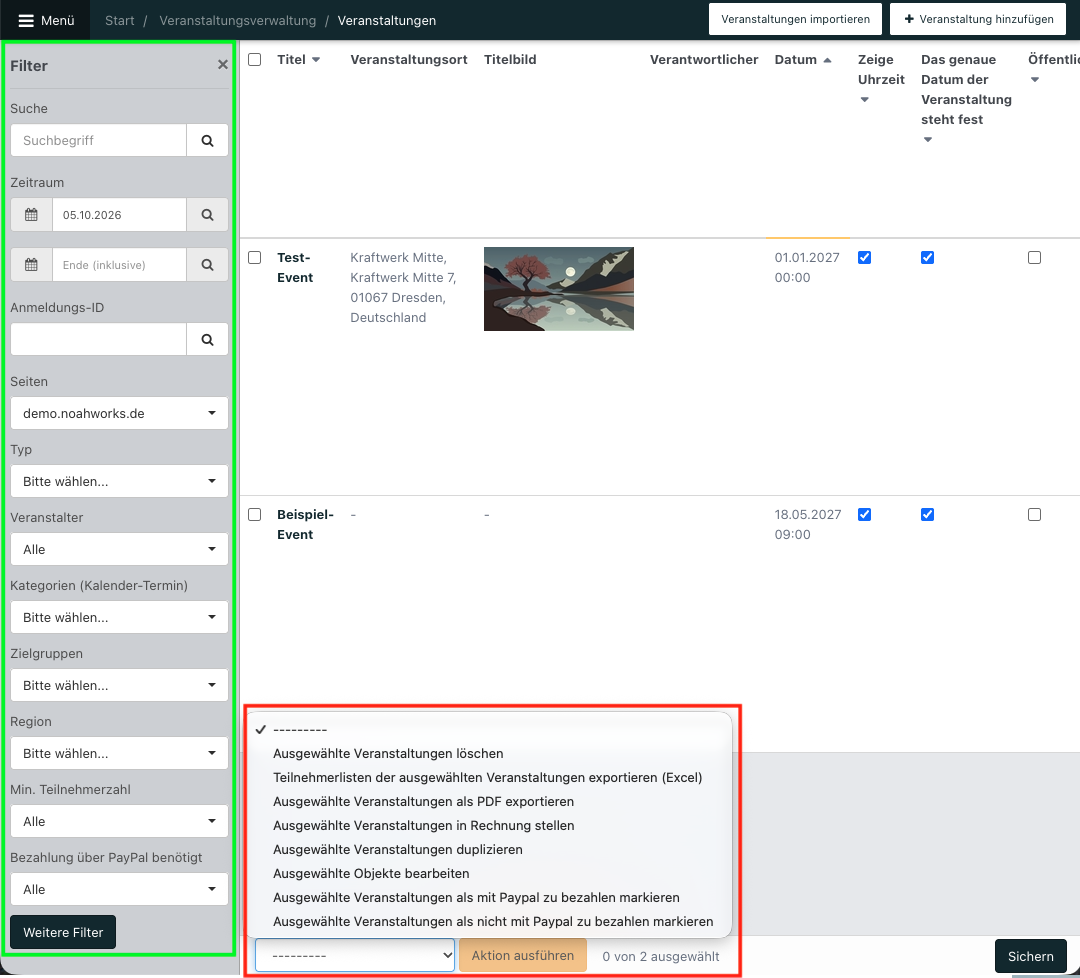Viewport: 1080px width, 978px height.
Task: Toggle Zeige Uhrzeit checkbox for Test-Event
Action: (864, 258)
